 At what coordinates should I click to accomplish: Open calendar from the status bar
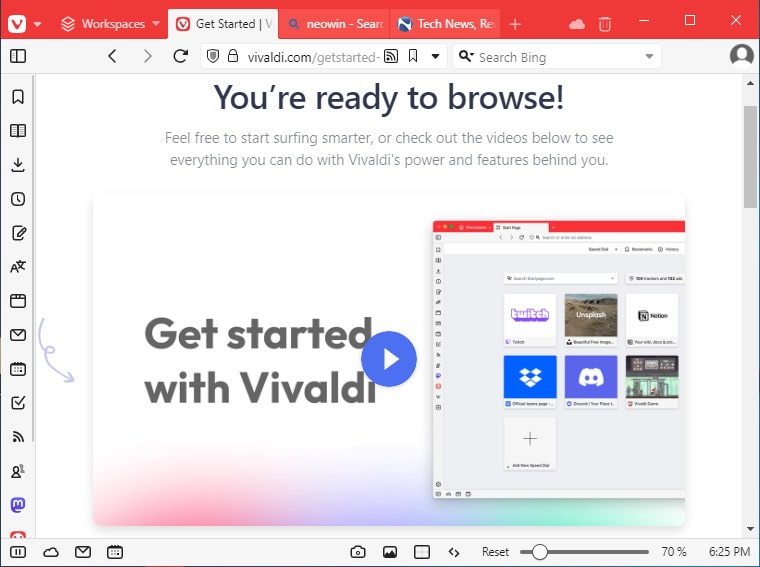115,552
